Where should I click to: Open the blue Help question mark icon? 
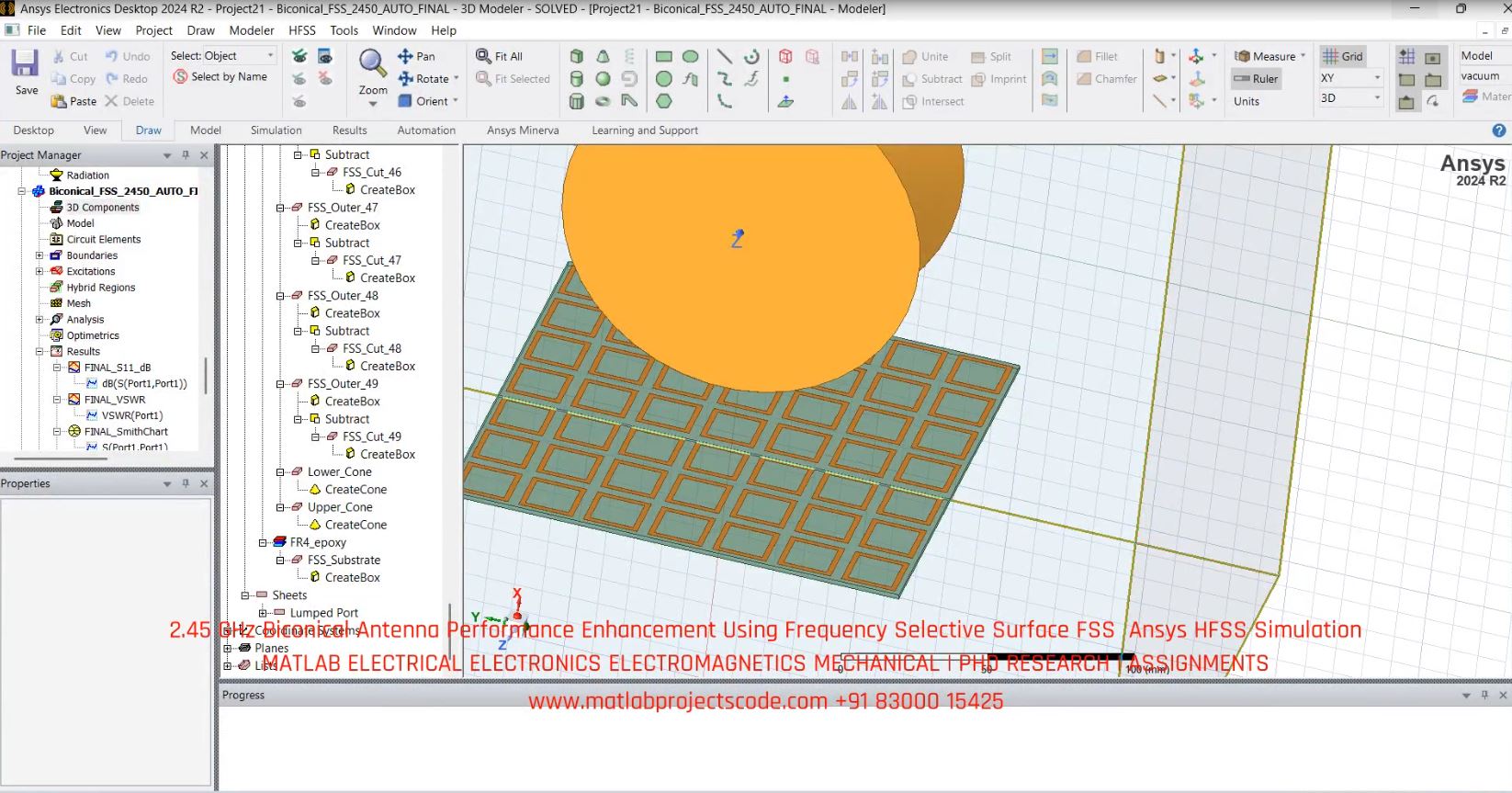(x=1500, y=130)
